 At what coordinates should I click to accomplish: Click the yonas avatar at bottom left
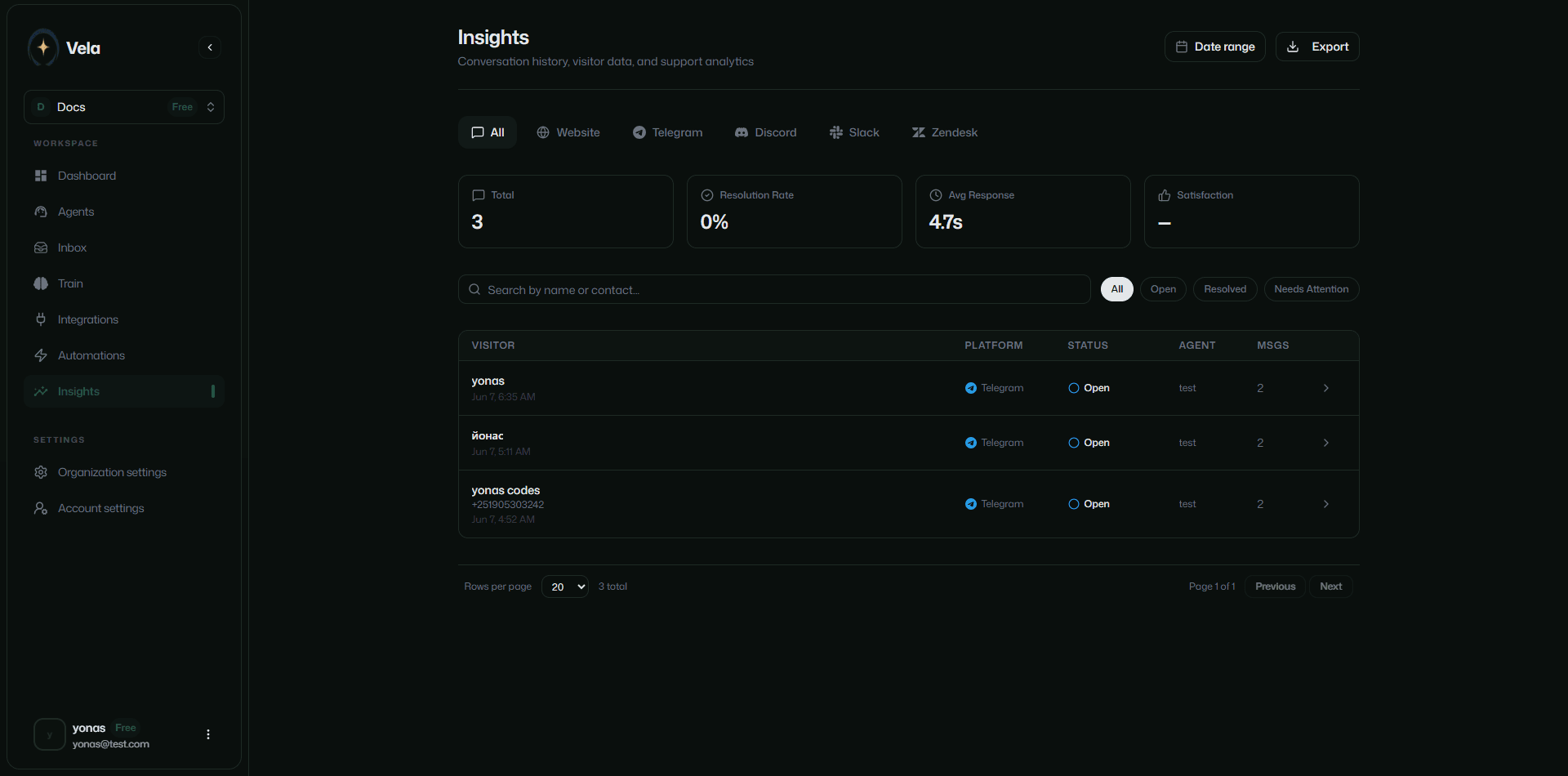pos(50,734)
